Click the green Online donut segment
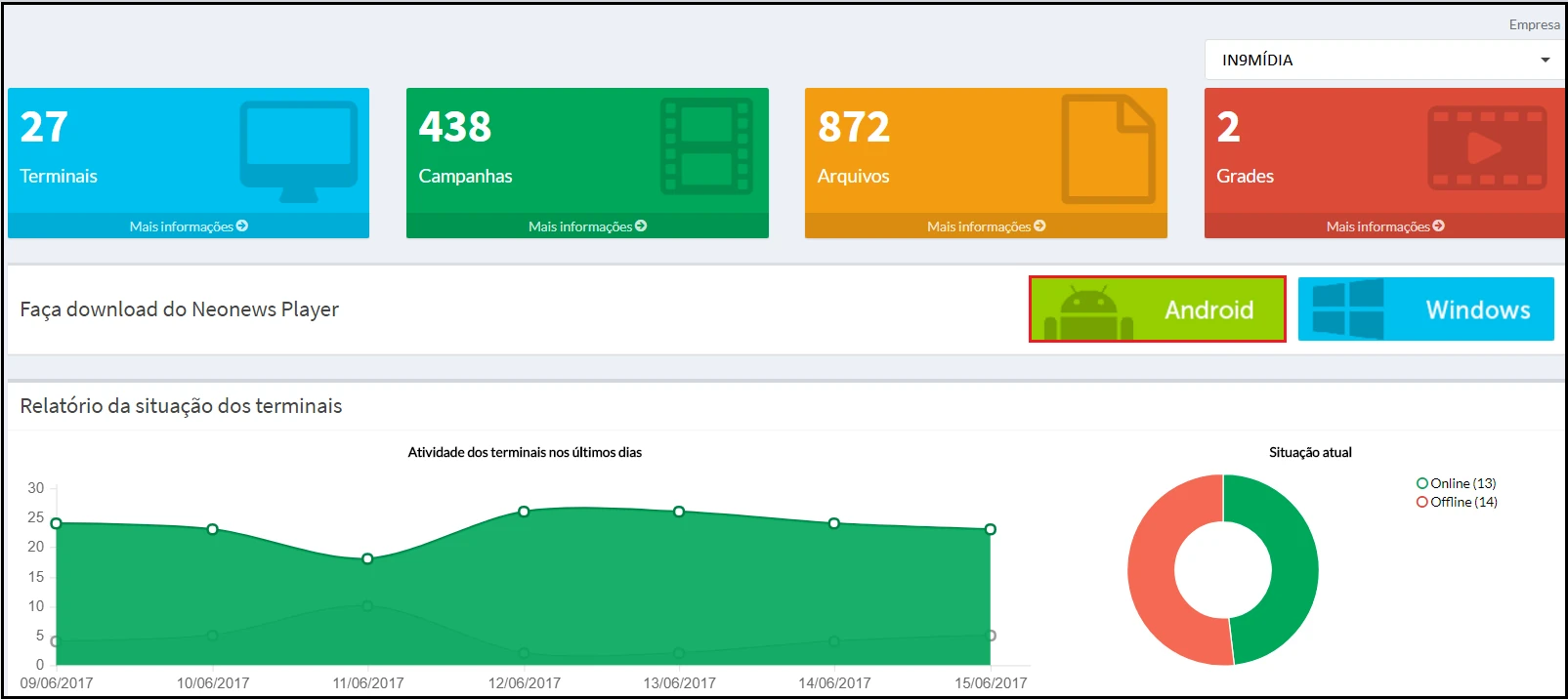Viewport: 1568px width, 699px height. pos(1294,570)
